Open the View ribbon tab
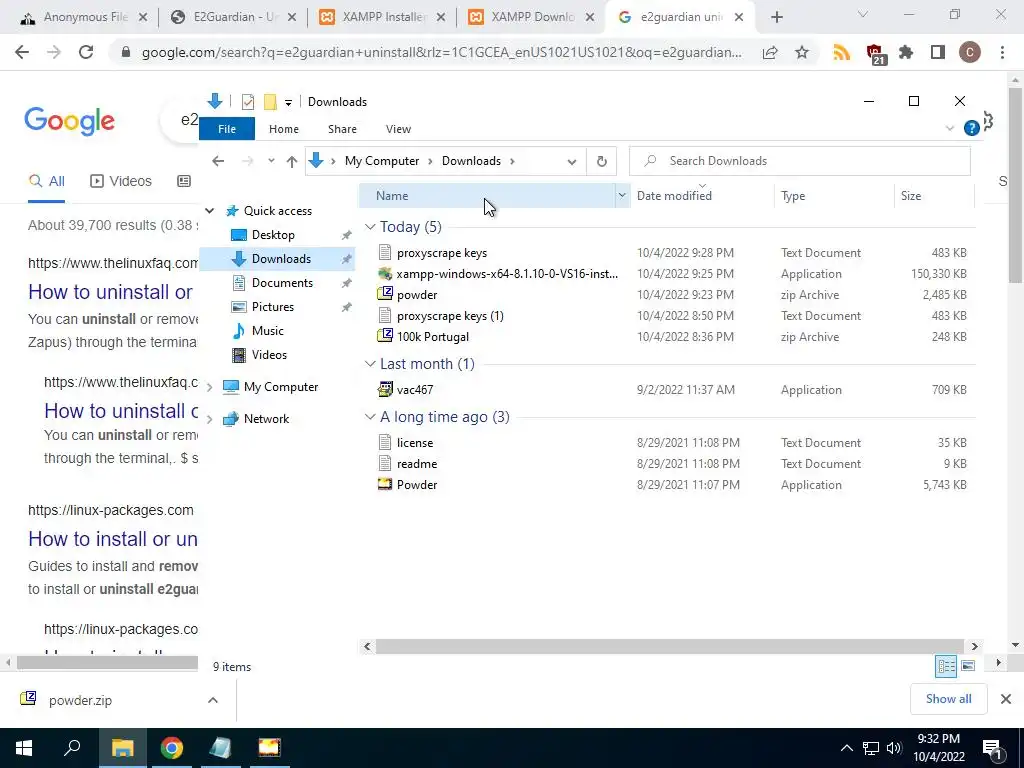1024x768 pixels. 398,129
